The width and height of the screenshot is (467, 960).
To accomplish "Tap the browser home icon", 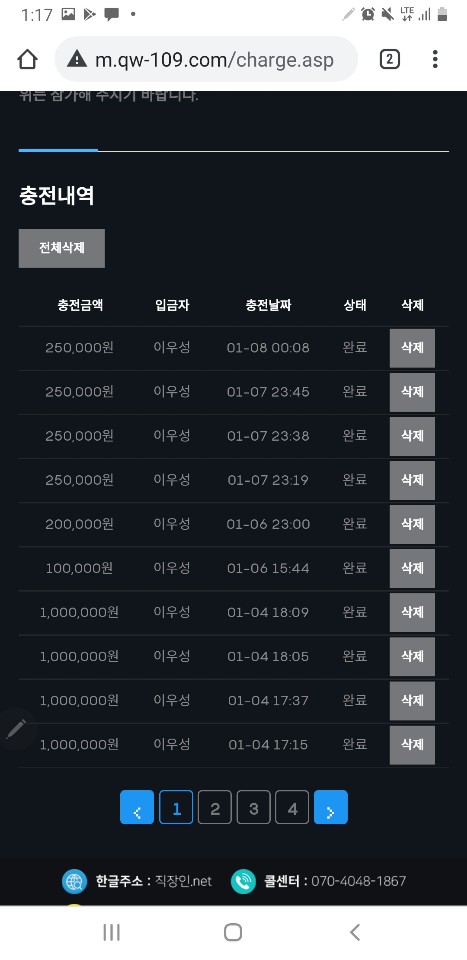I will pyautogui.click(x=28, y=59).
